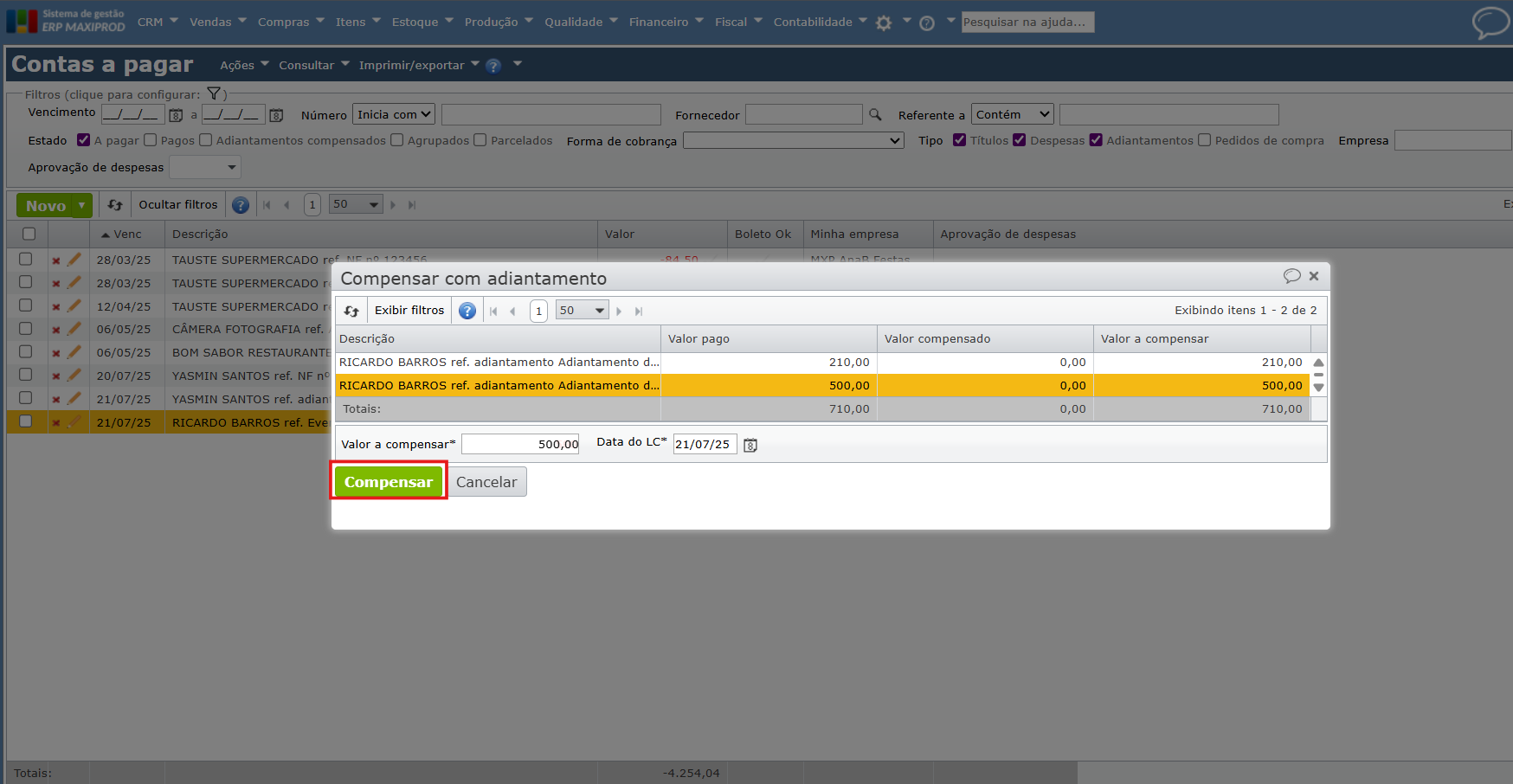Open the Aprovação de despesas dropdown
This screenshot has height=784, width=1513.
204,167
